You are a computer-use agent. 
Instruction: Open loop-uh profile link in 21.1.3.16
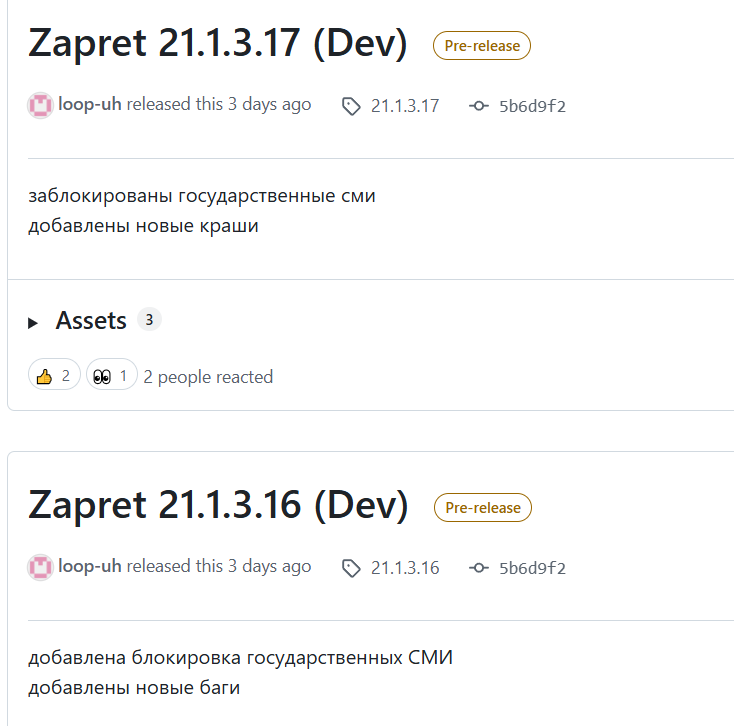pyautogui.click(x=90, y=566)
